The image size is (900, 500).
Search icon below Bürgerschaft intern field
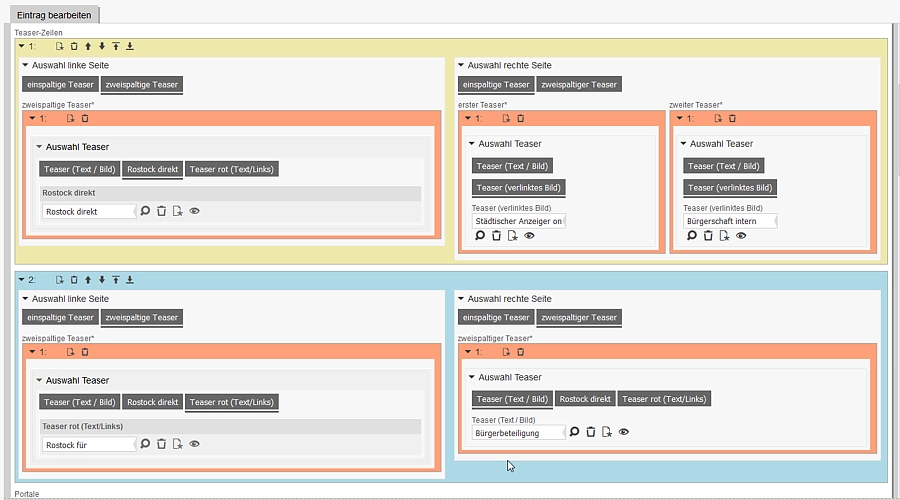[x=692, y=235]
